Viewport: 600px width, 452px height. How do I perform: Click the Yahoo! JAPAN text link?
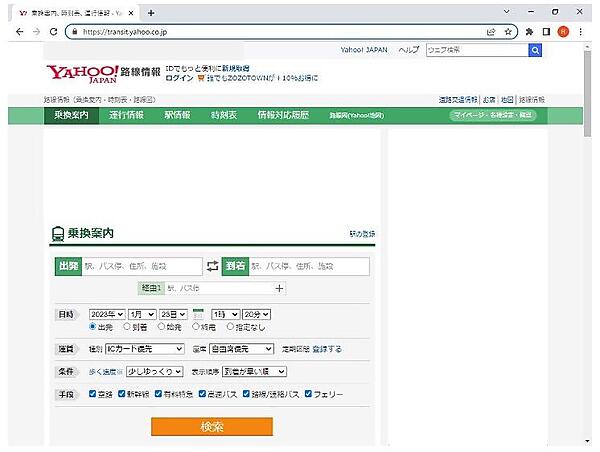click(x=364, y=50)
